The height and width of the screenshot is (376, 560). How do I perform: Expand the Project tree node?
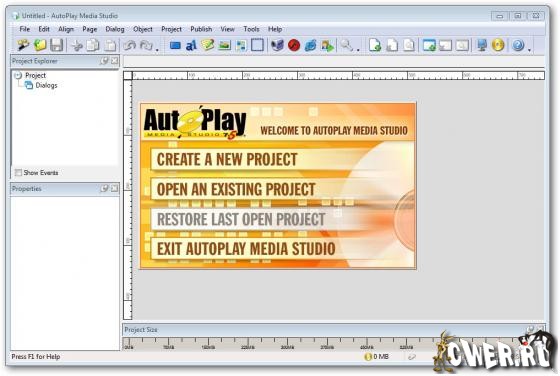pos(18,75)
